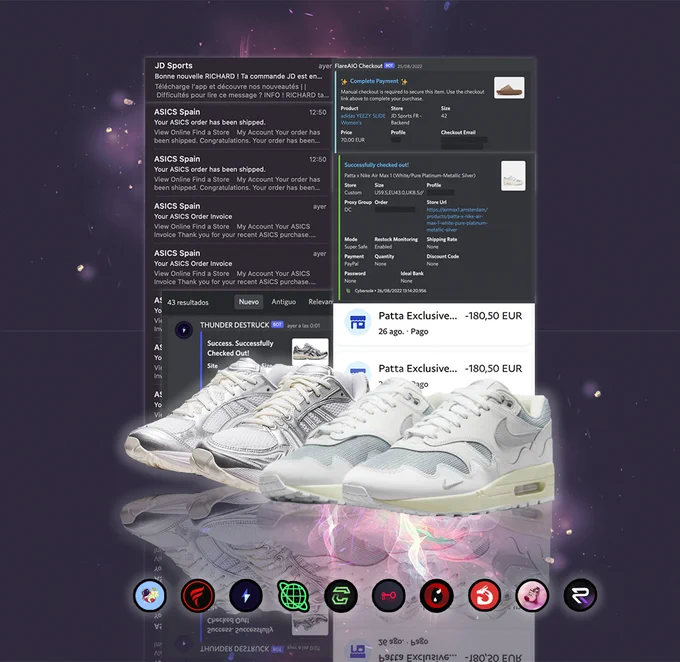The height and width of the screenshot is (662, 680).
Task: Click the Proxy Group DC value
Action: pyautogui.click(x=348, y=210)
